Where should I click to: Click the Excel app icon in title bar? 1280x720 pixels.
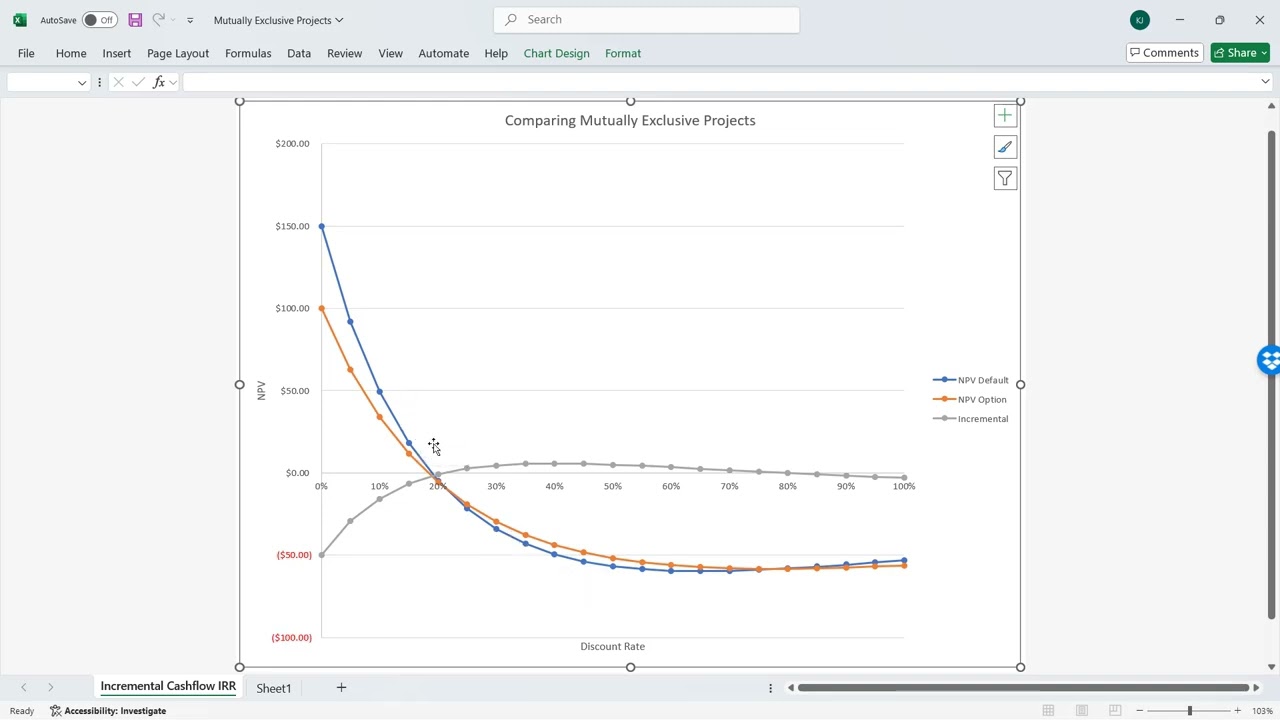click(x=19, y=20)
